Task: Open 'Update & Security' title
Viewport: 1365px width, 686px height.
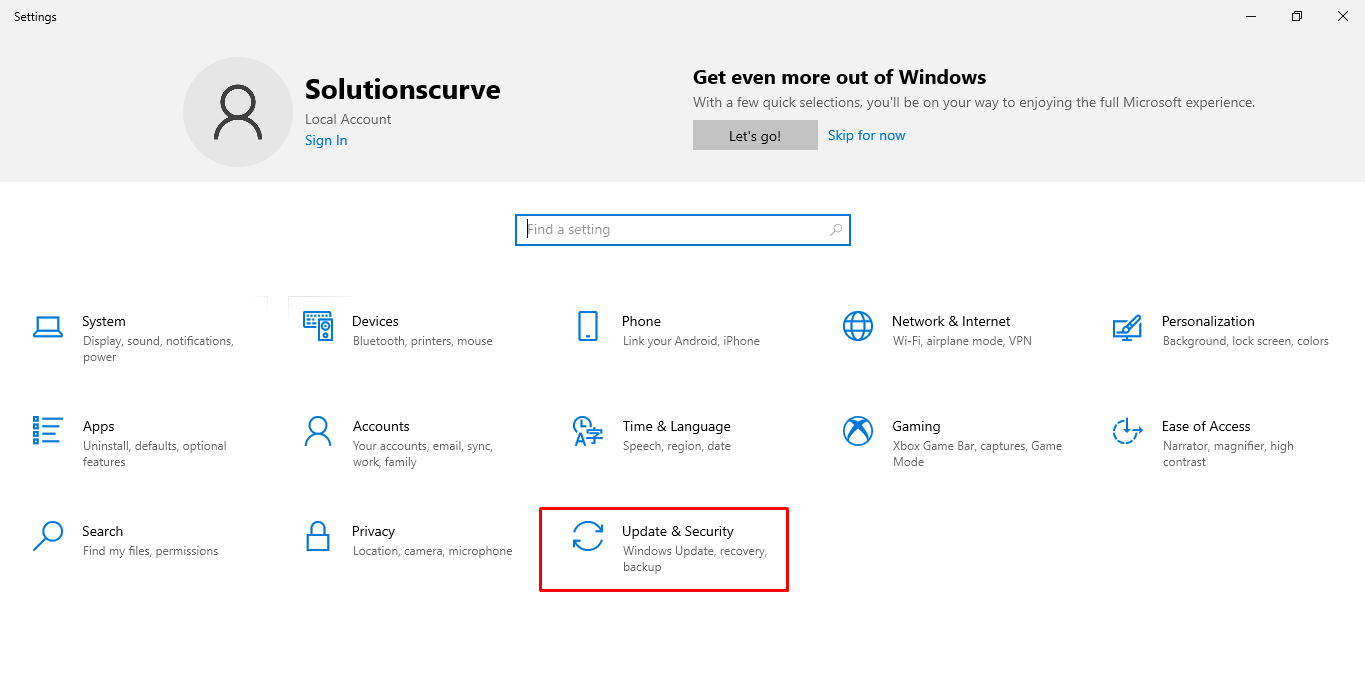Action: click(x=678, y=531)
